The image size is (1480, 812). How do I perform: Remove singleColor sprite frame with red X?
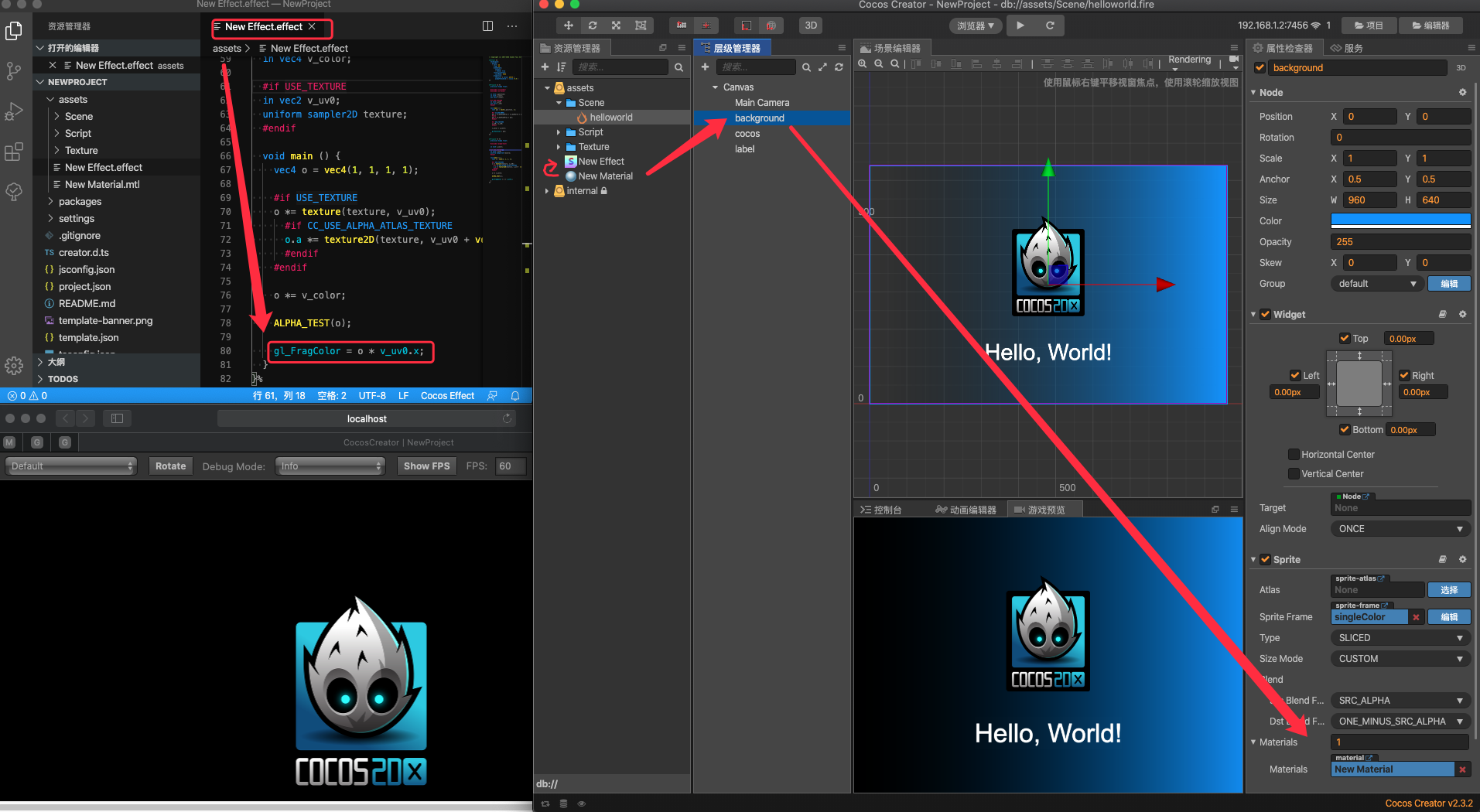[1416, 617]
